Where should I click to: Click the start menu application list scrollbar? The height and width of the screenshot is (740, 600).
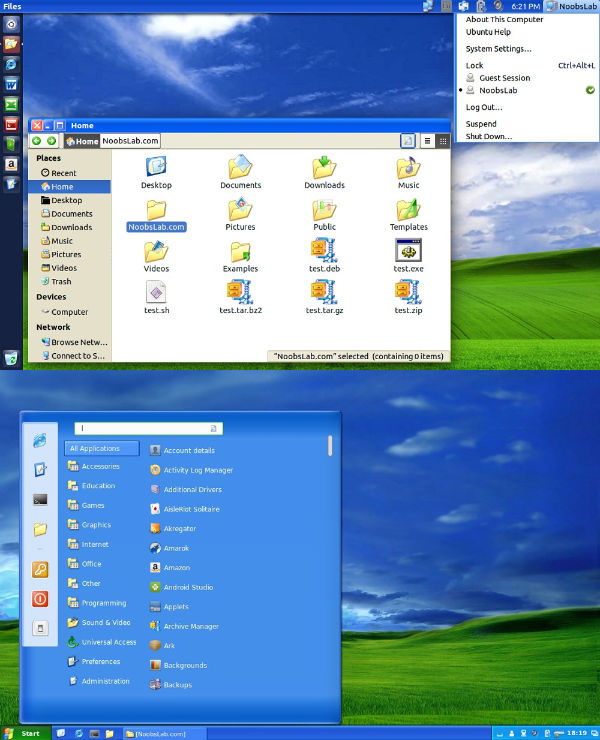point(330,446)
